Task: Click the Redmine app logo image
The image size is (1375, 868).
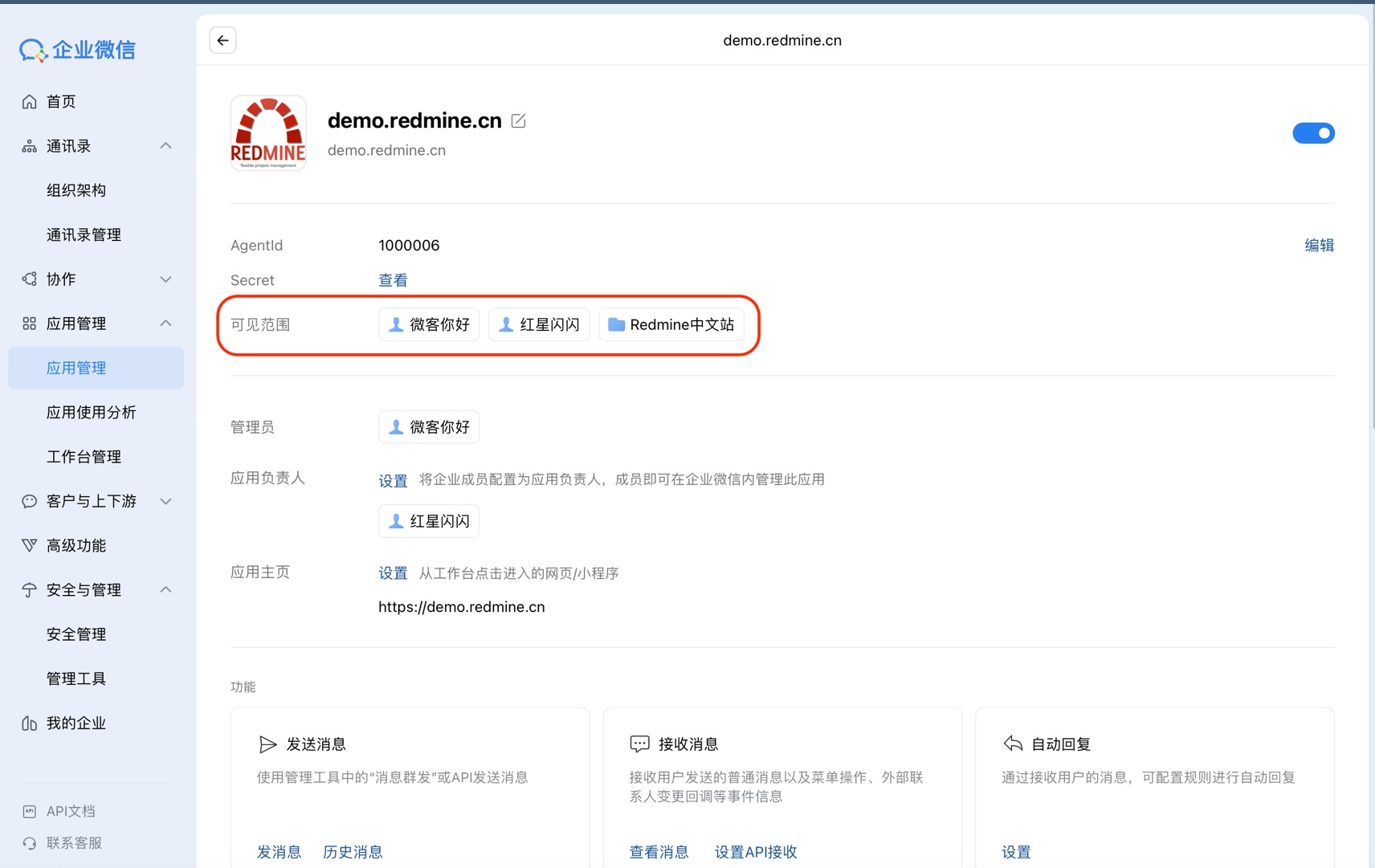Action: [268, 132]
